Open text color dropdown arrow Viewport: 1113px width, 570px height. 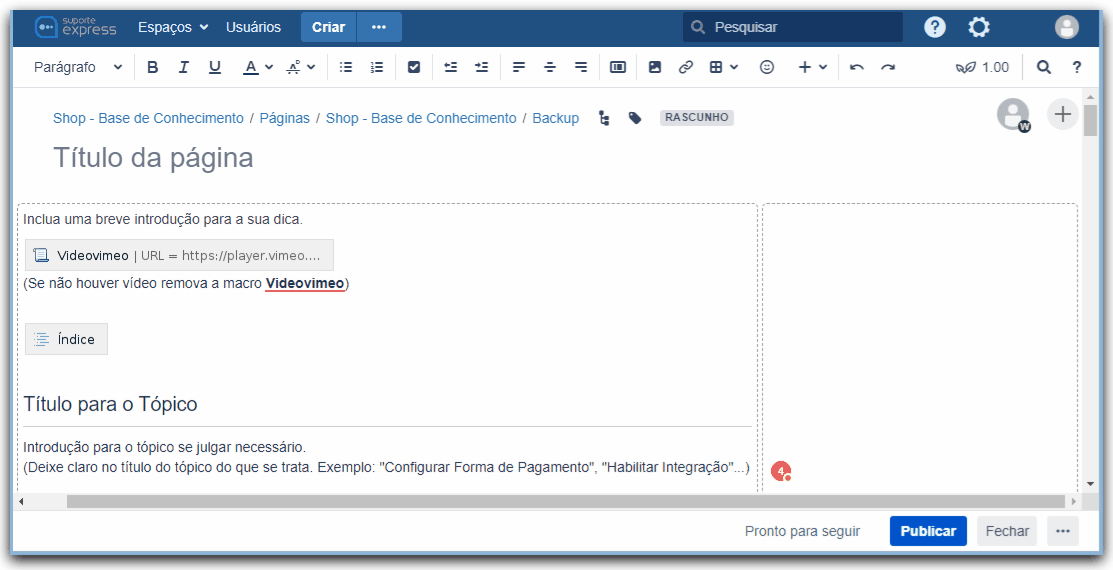click(269, 67)
